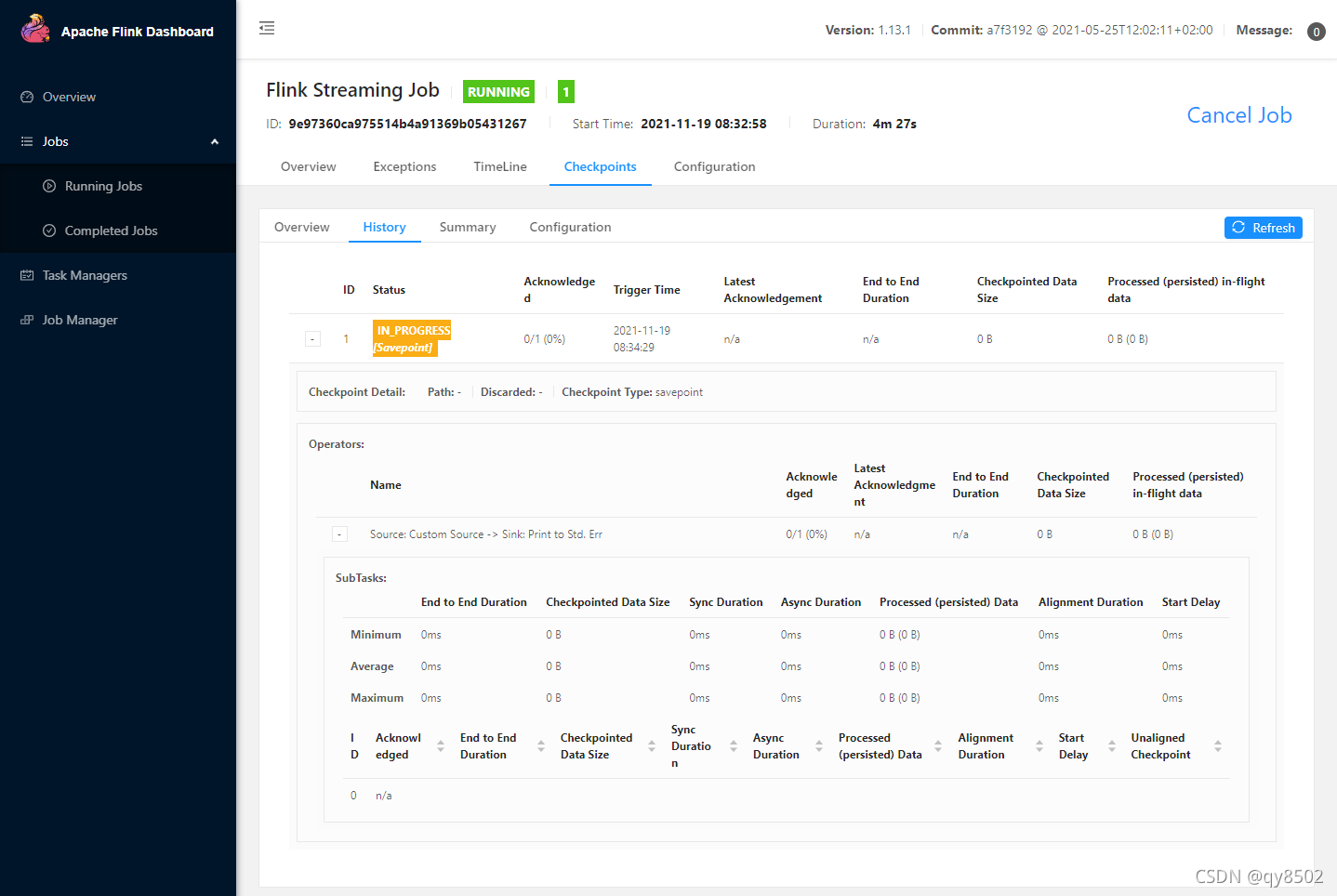This screenshot has width=1337, height=896.
Task: Click the Jobs list icon in sidebar
Action: [x=27, y=141]
